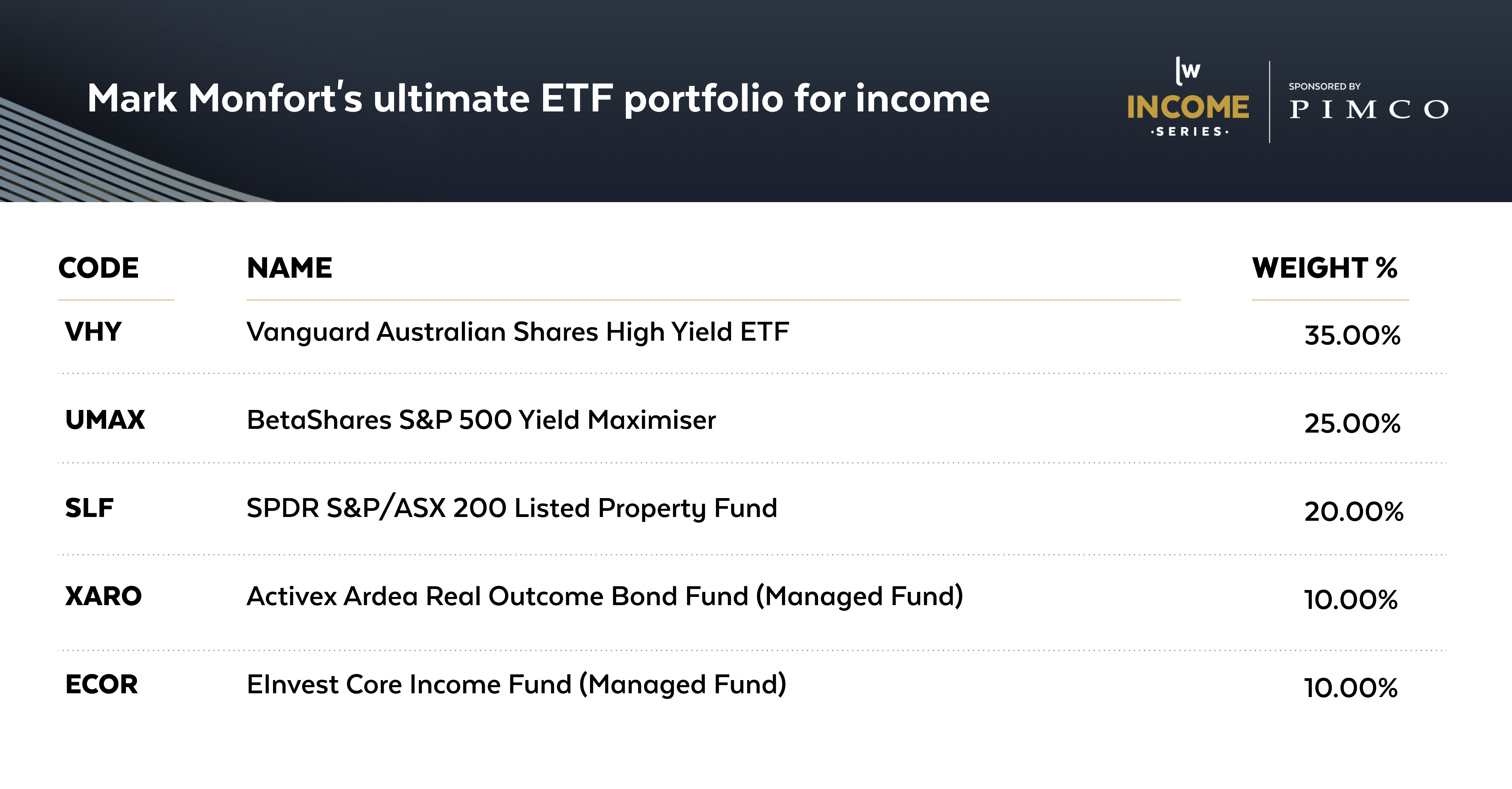Click the NAME column header
The image size is (1512, 789).
(x=289, y=268)
